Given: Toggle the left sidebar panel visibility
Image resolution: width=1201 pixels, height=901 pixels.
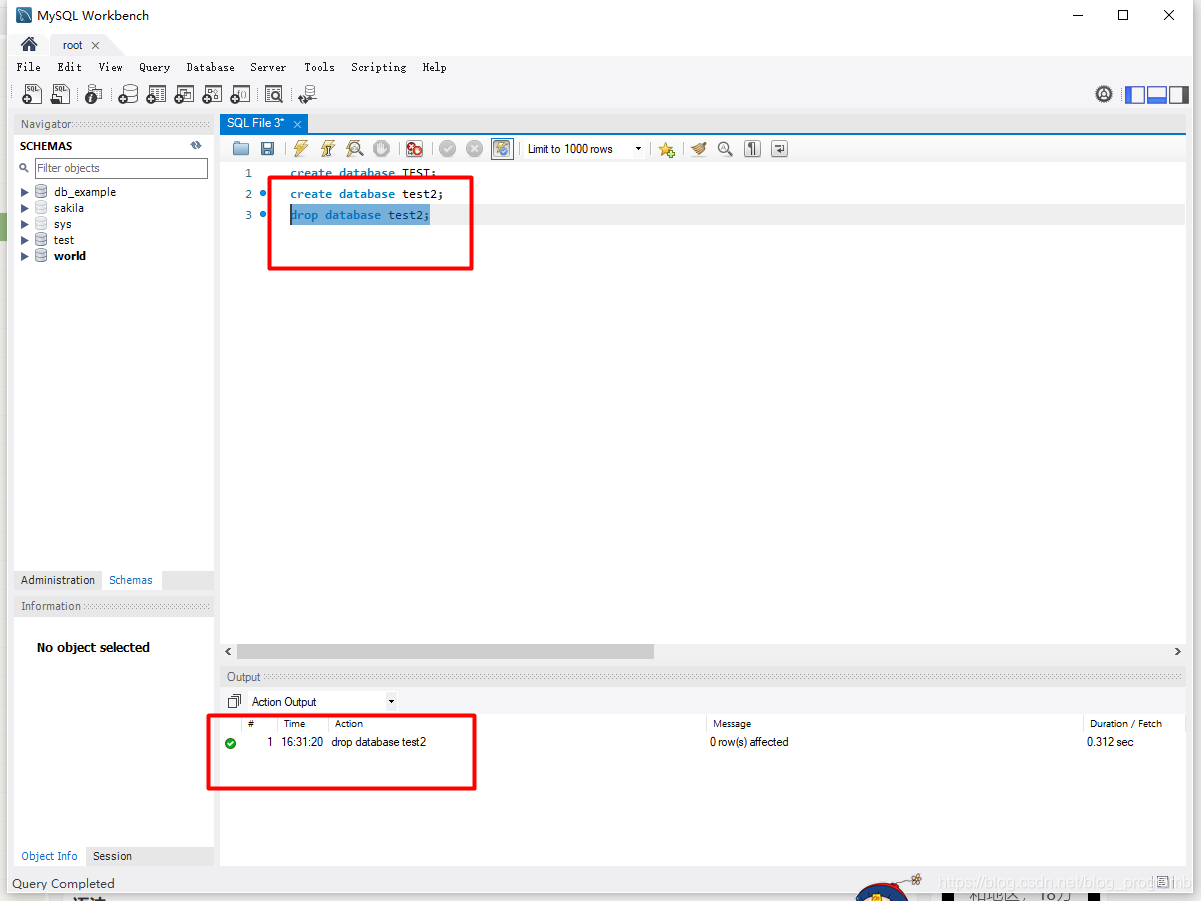Looking at the screenshot, I should click(x=1135, y=95).
